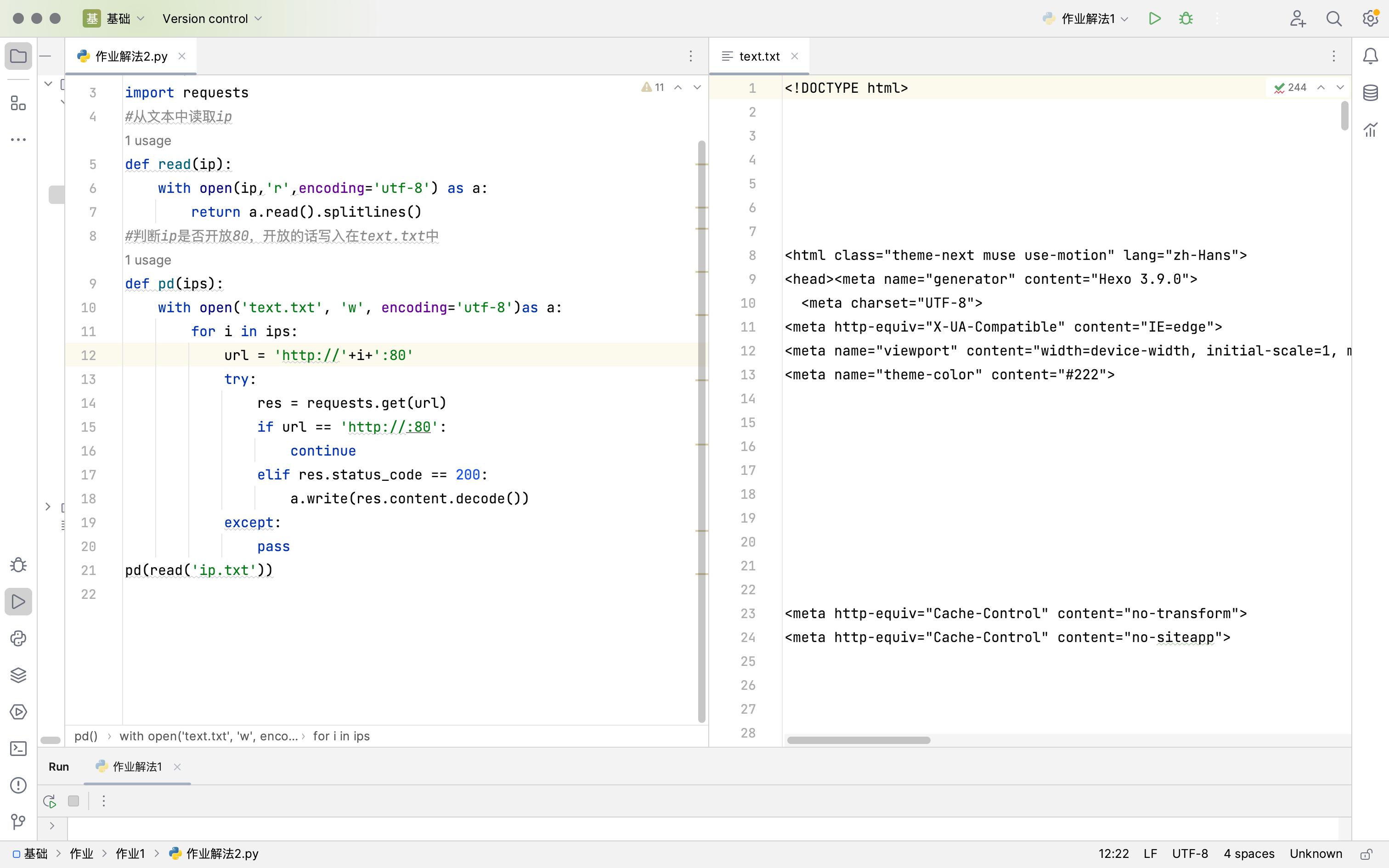
Task: Open IDE settings gear icon
Action: pos(1371,18)
